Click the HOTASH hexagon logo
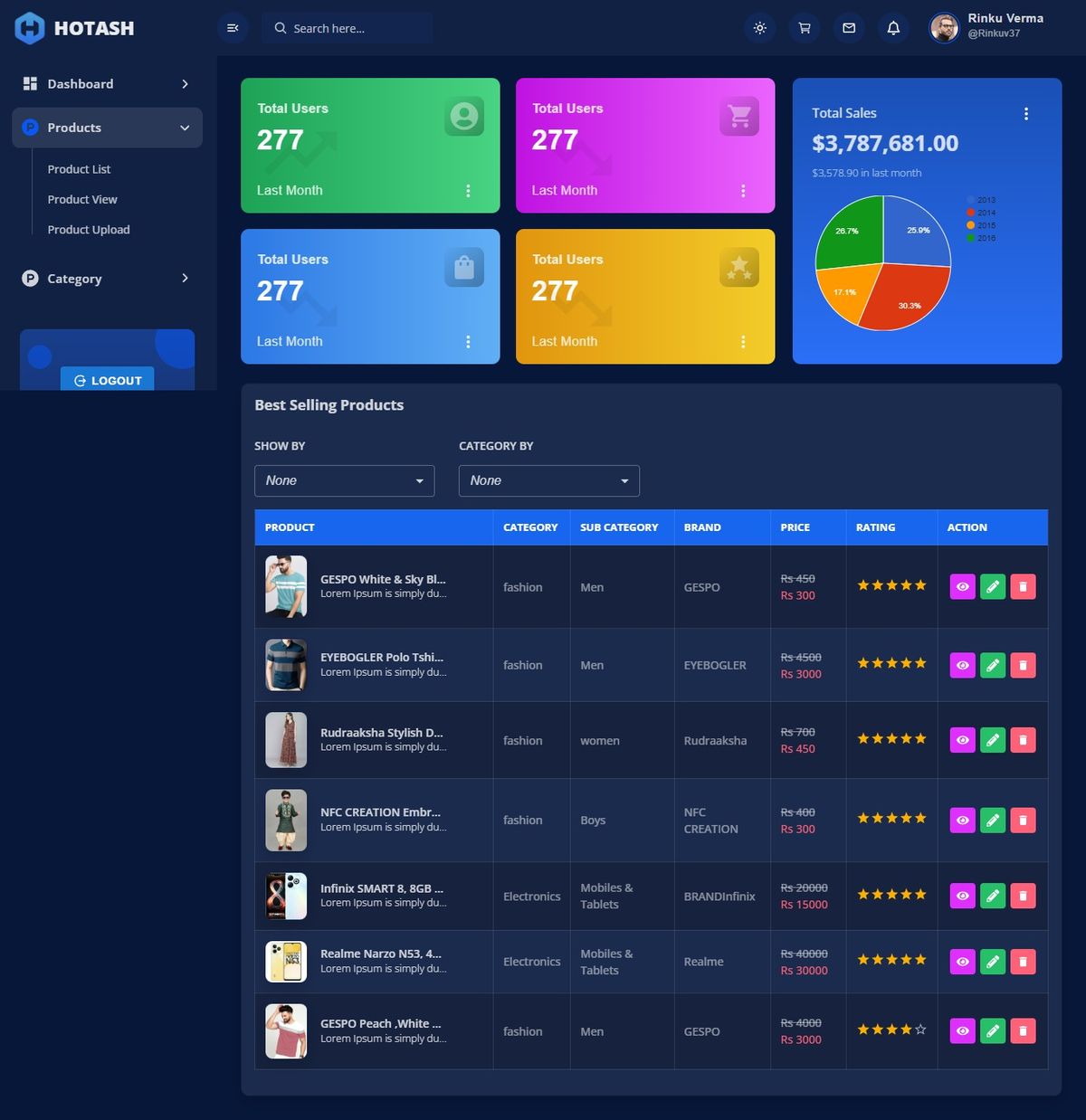Viewport: 1086px width, 1120px height. tap(30, 28)
